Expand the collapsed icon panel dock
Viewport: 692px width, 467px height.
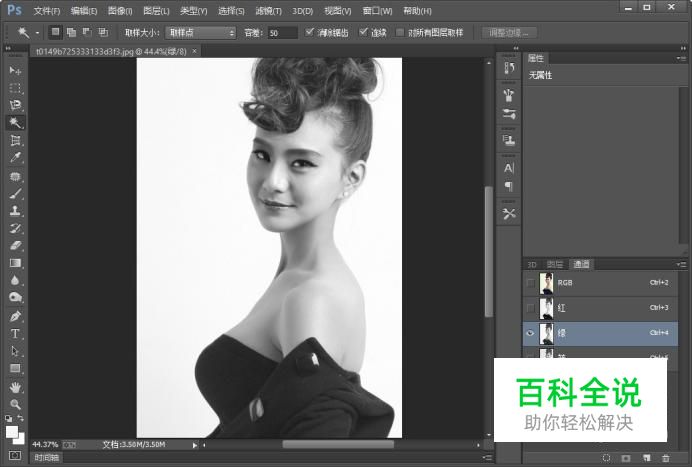click(x=516, y=48)
